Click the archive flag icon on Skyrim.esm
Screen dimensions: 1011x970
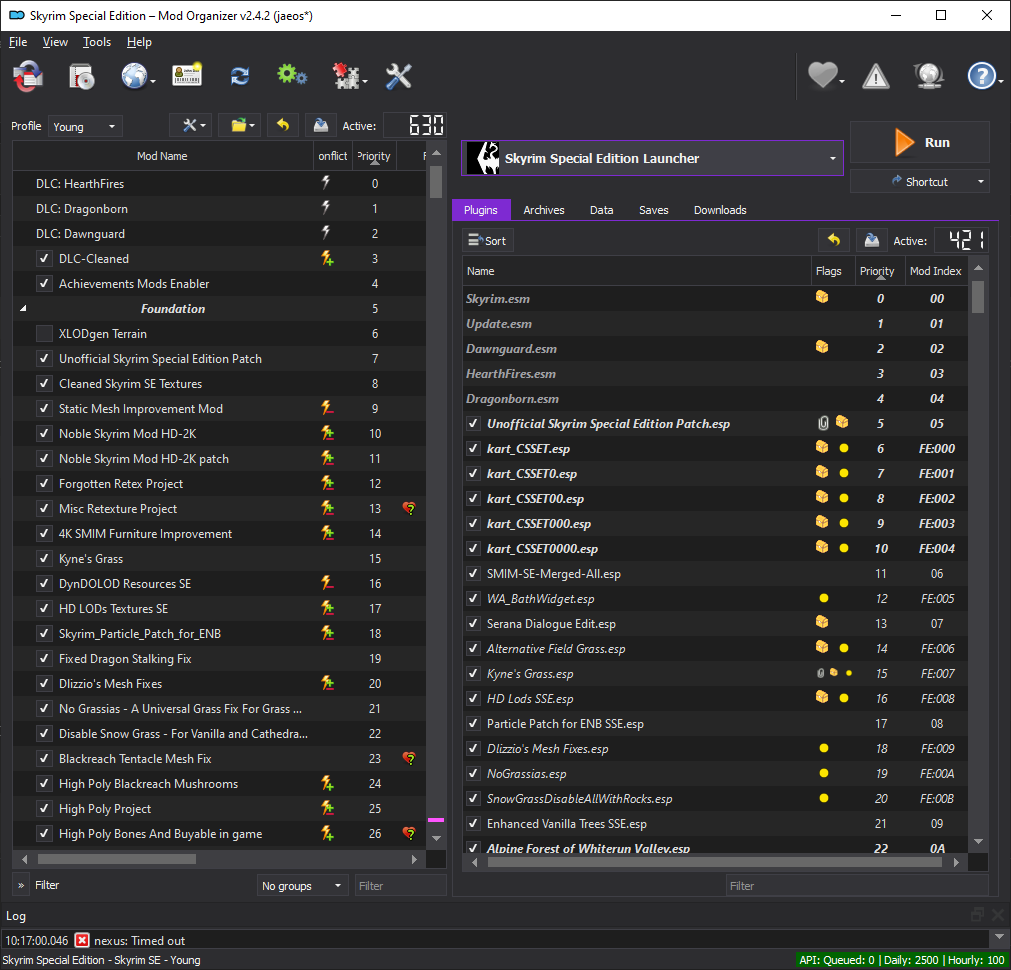(822, 297)
